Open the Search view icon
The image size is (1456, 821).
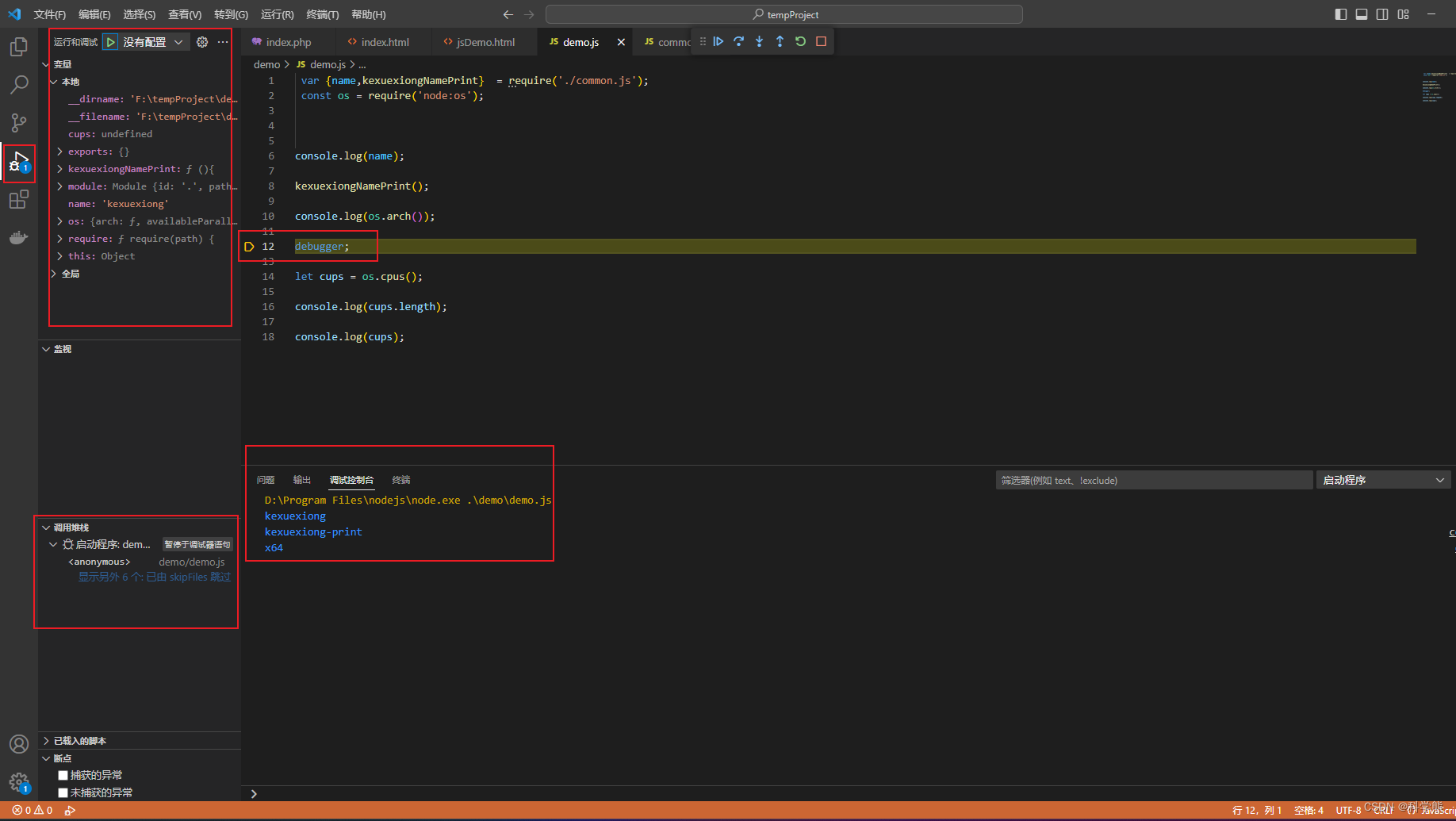19,84
